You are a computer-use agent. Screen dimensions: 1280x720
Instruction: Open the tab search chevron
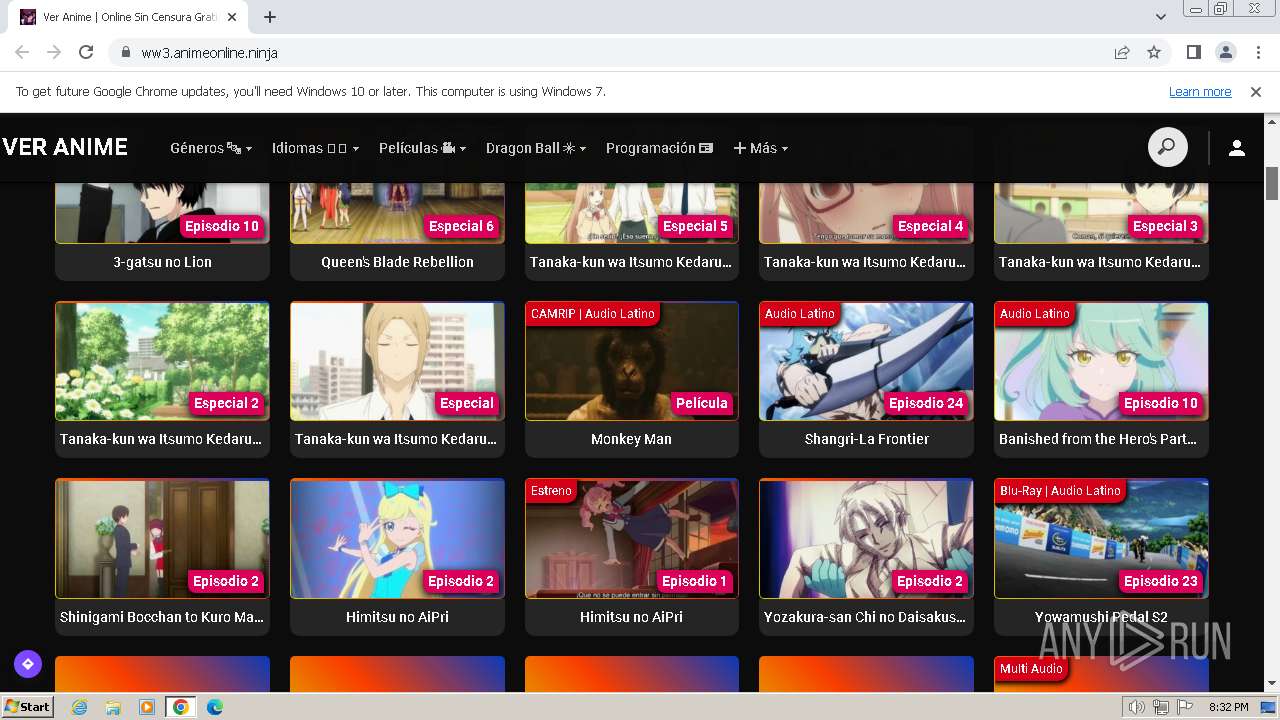1161,17
